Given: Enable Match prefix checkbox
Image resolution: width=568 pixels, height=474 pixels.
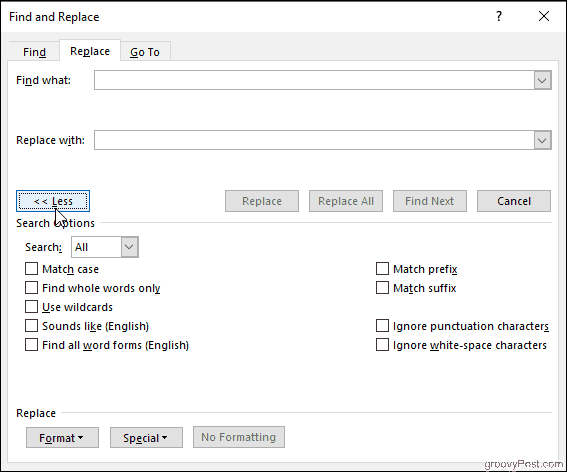Looking at the screenshot, I should point(382,269).
